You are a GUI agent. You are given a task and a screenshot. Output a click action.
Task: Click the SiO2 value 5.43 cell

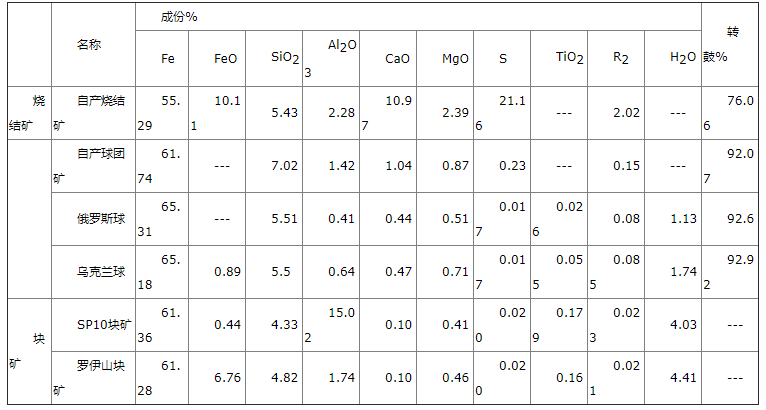[285, 113]
